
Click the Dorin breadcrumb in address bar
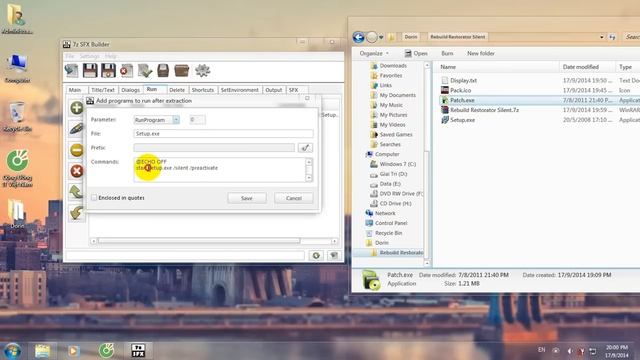tap(411, 37)
